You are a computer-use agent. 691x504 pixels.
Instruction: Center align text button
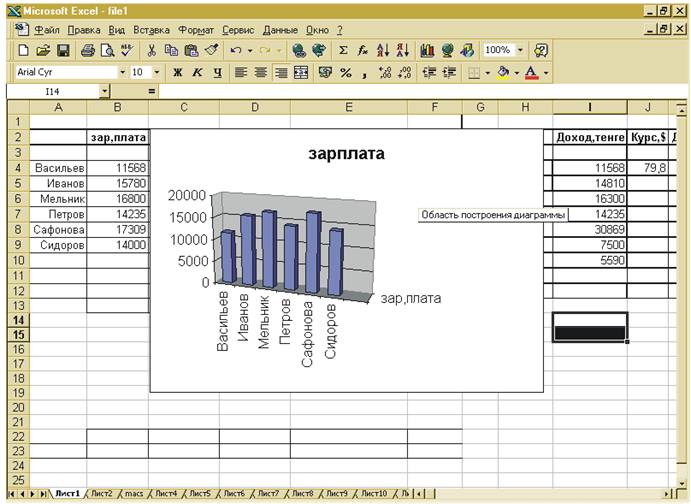coord(261,73)
